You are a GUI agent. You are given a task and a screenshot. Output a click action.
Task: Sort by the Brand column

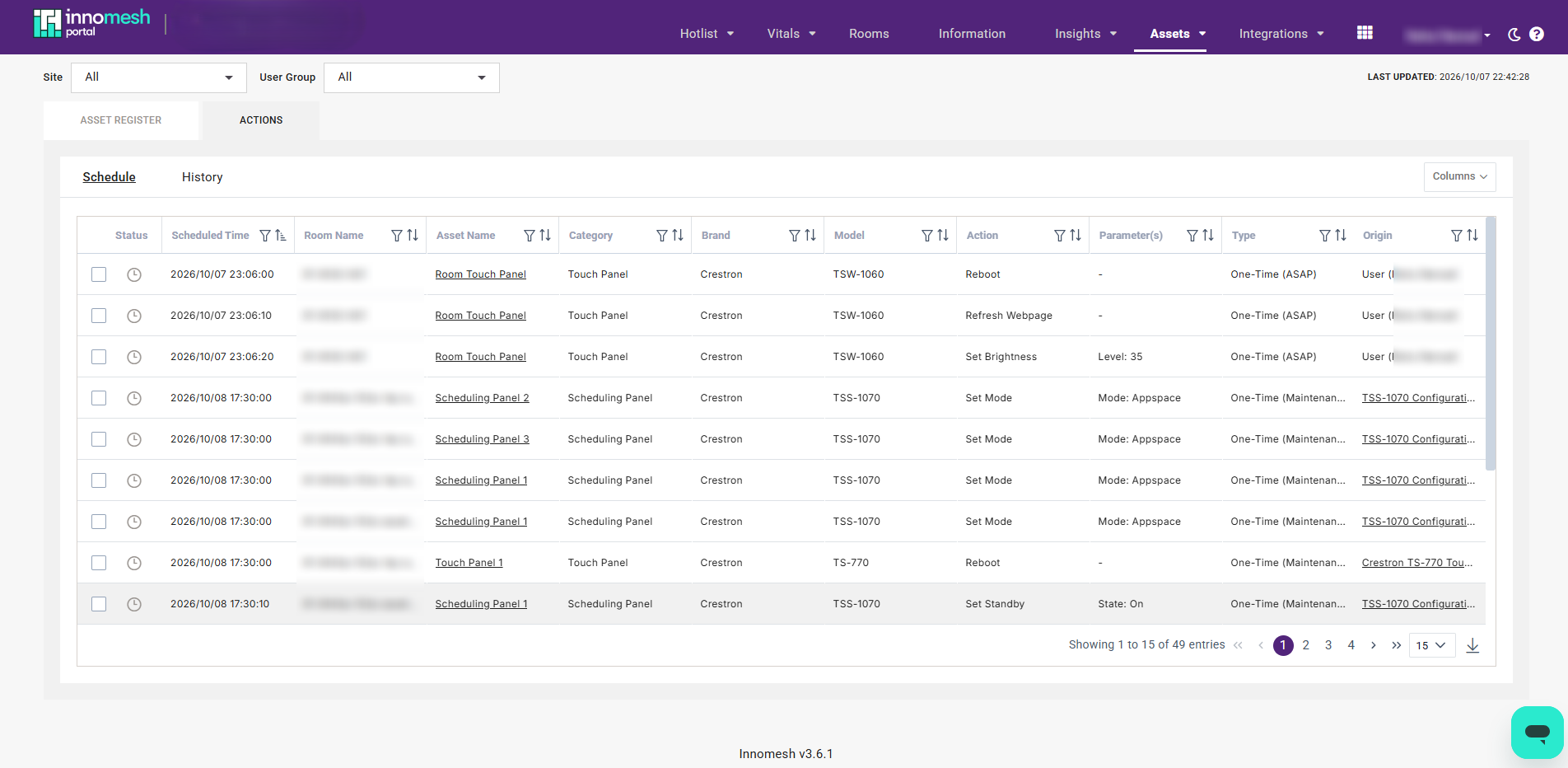[x=810, y=236]
